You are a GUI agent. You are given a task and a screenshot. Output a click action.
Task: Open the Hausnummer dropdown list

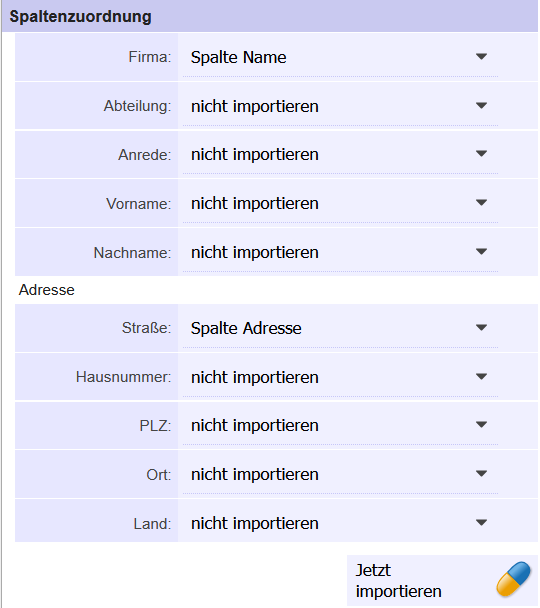(340, 377)
